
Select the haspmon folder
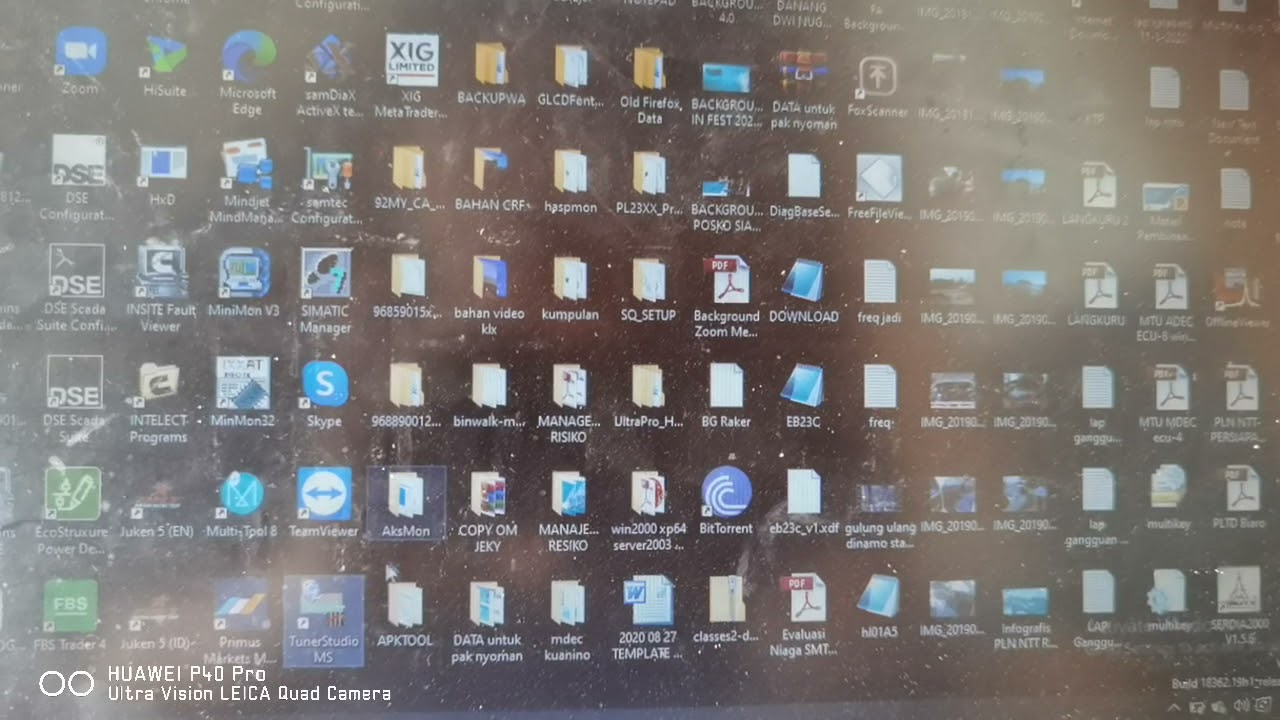pos(571,182)
